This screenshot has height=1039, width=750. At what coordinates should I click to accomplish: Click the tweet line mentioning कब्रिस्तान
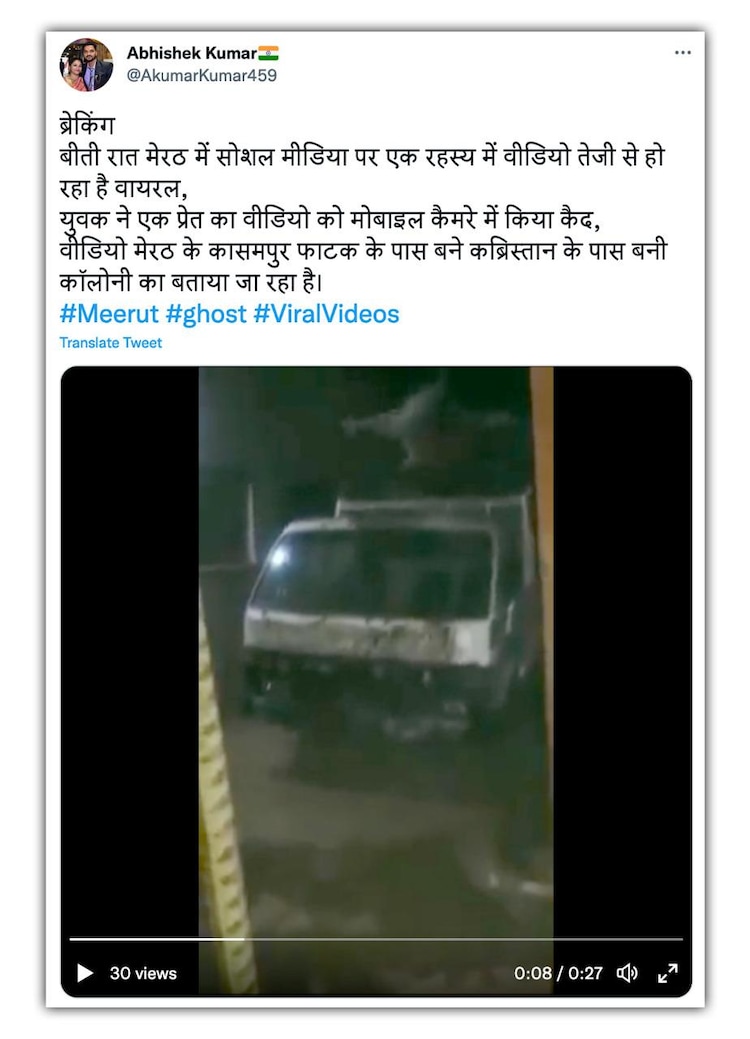coord(363,252)
